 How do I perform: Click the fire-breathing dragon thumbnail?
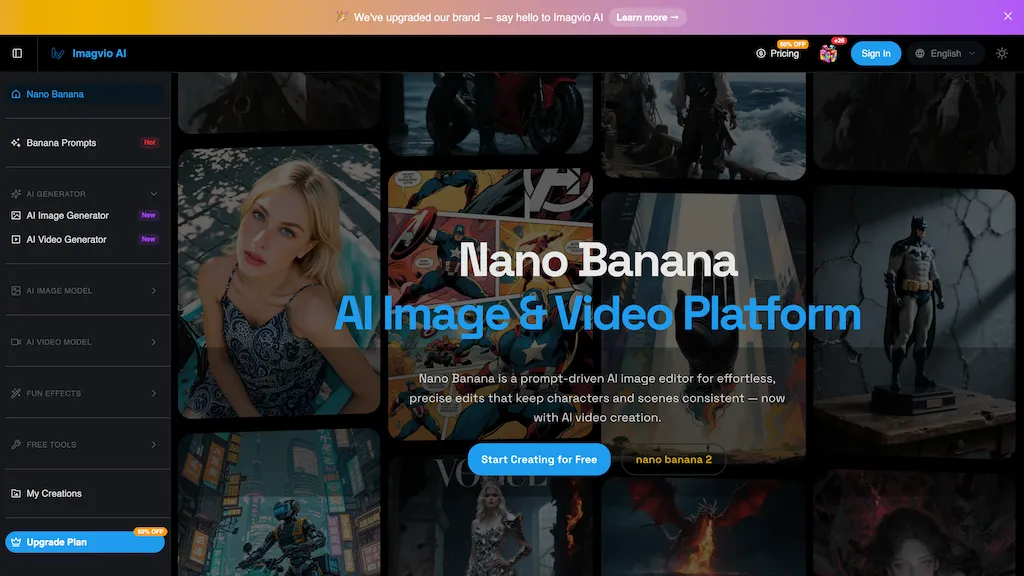coord(703,527)
